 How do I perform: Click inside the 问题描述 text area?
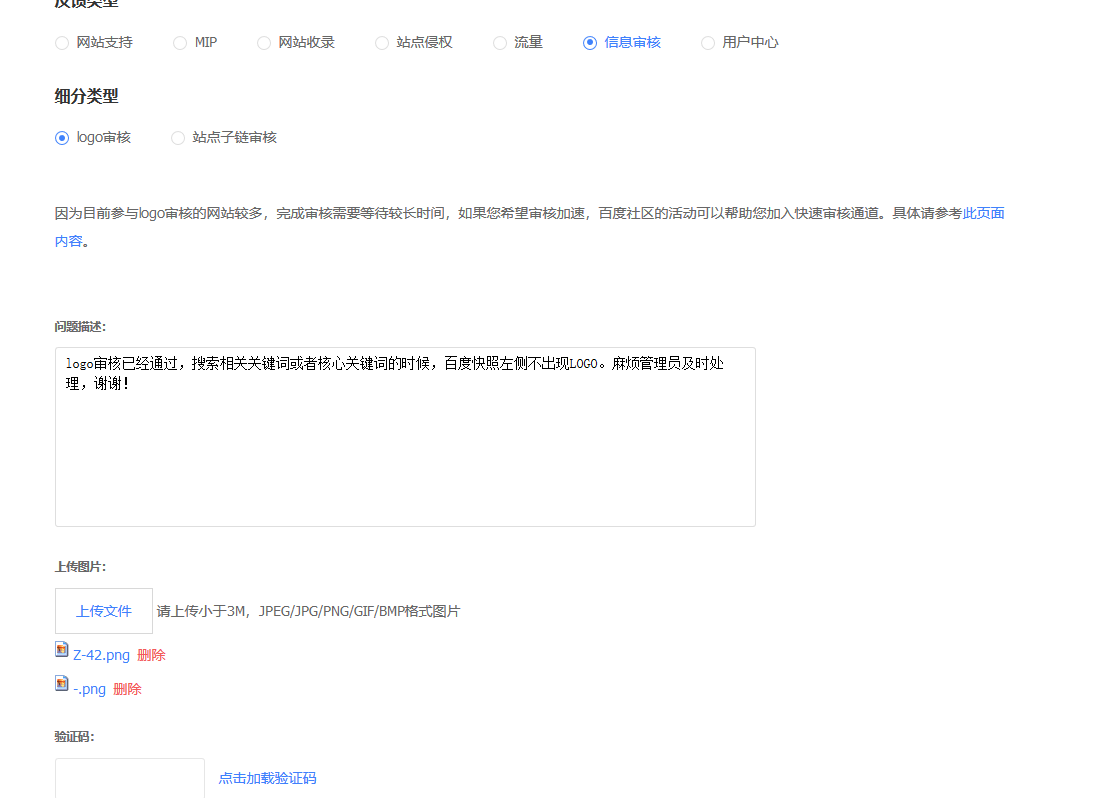[405, 450]
